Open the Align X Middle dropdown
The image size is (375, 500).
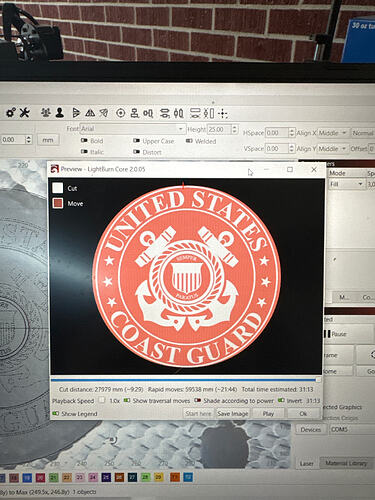[333, 133]
